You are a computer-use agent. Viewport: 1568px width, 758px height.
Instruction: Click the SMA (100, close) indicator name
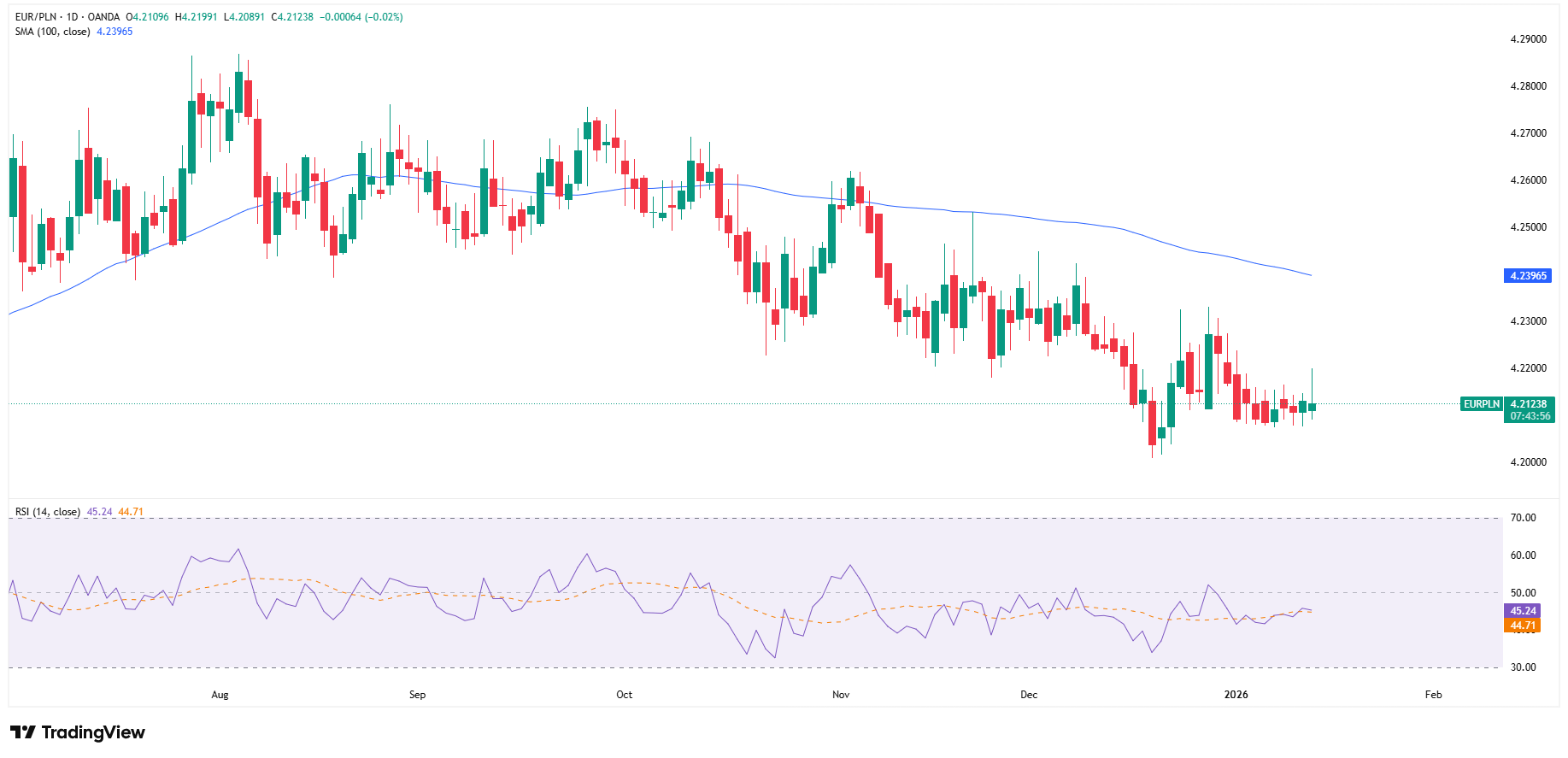pyautogui.click(x=52, y=32)
